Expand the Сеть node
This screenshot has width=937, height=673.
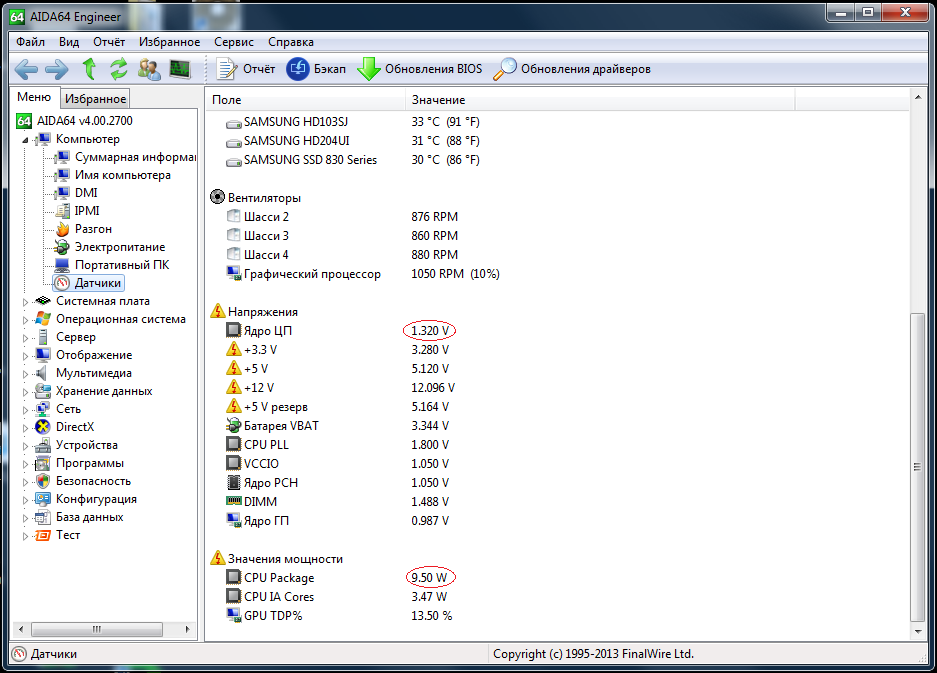(25, 410)
